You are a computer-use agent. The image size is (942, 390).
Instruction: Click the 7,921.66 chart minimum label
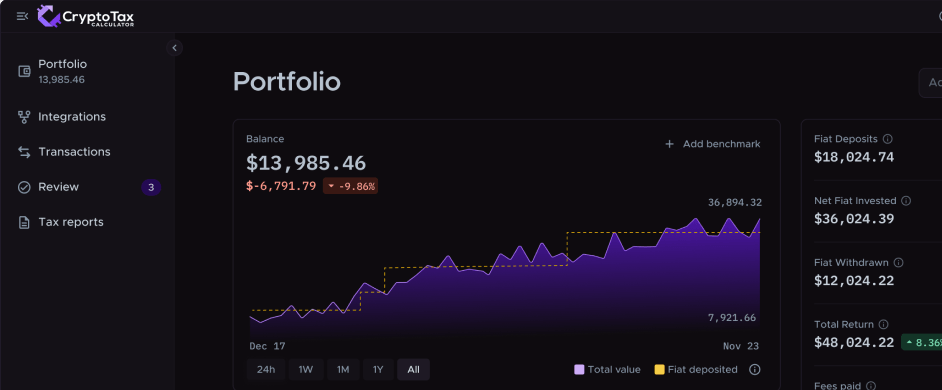tap(732, 318)
